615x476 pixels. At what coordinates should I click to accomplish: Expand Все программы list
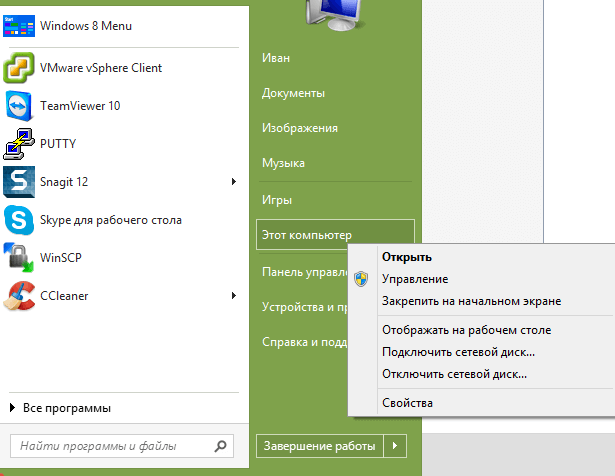[x=60, y=408]
